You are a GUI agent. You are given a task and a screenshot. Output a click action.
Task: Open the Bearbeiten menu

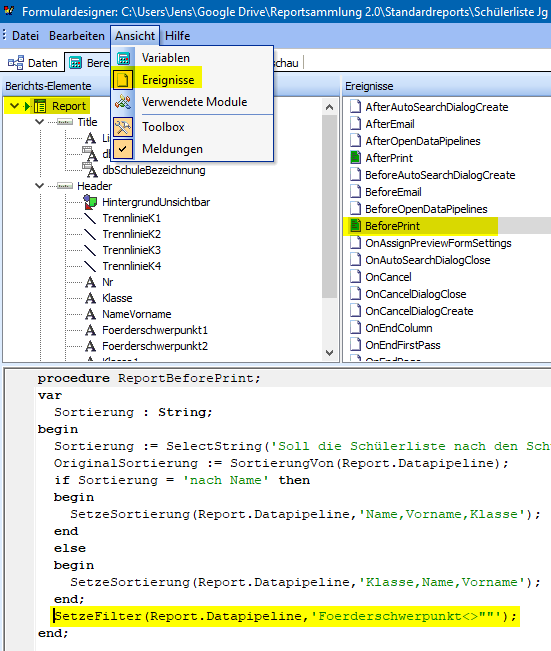77,36
